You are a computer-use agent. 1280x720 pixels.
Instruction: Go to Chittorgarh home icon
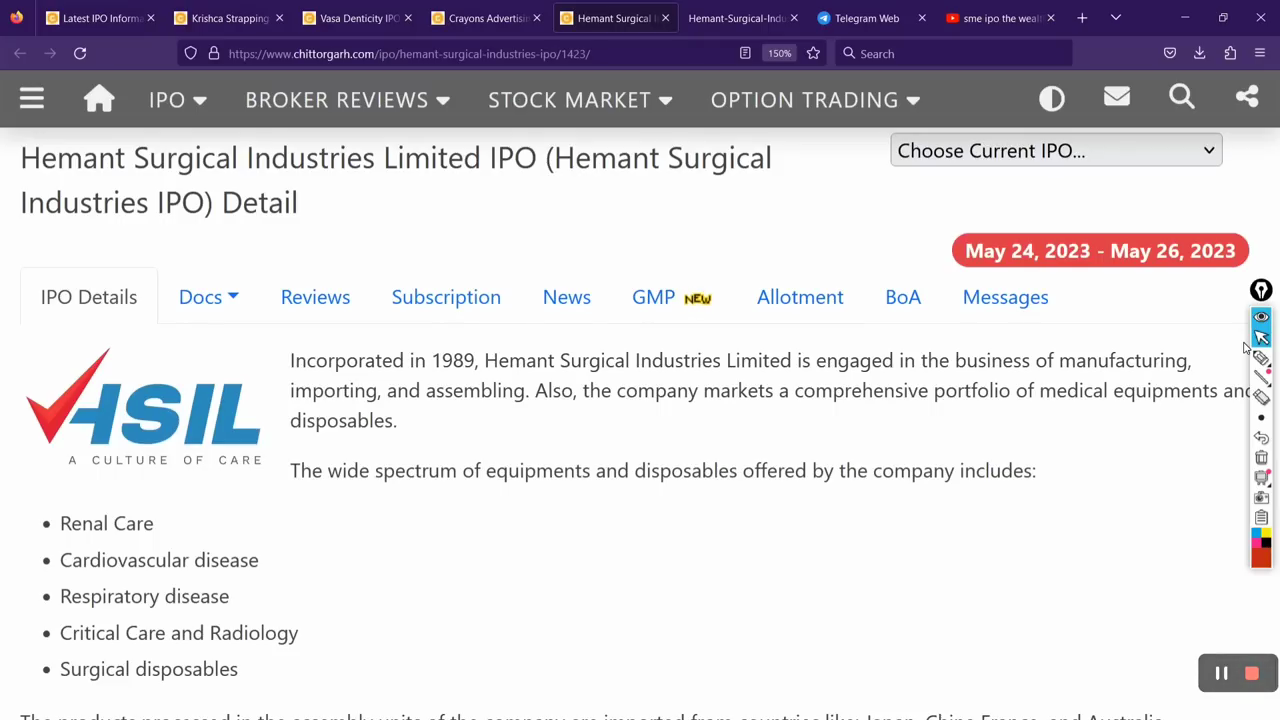pyautogui.click(x=99, y=98)
